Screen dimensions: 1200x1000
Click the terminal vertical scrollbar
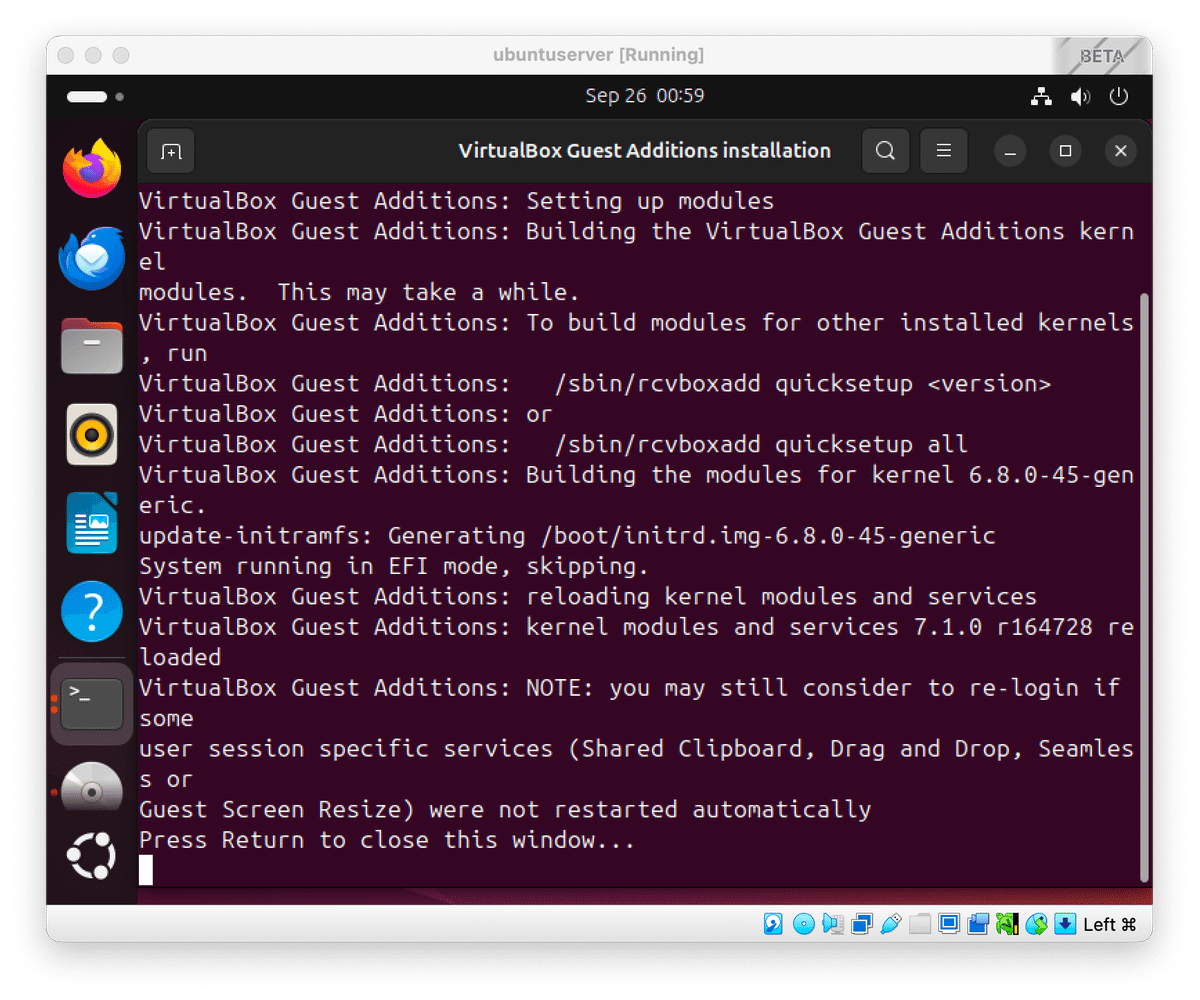pyautogui.click(x=1144, y=588)
